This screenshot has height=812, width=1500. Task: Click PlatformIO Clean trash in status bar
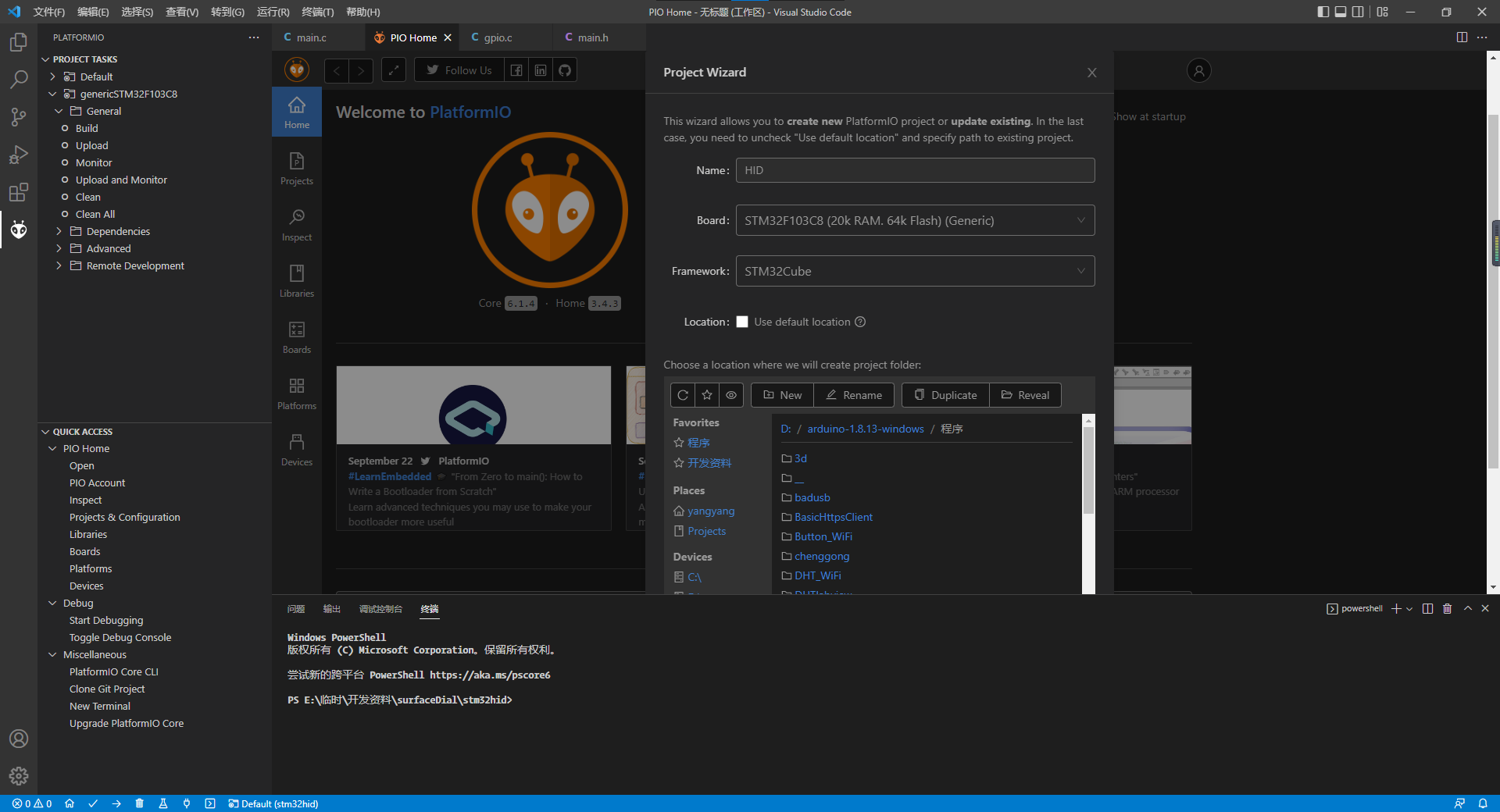(x=140, y=803)
